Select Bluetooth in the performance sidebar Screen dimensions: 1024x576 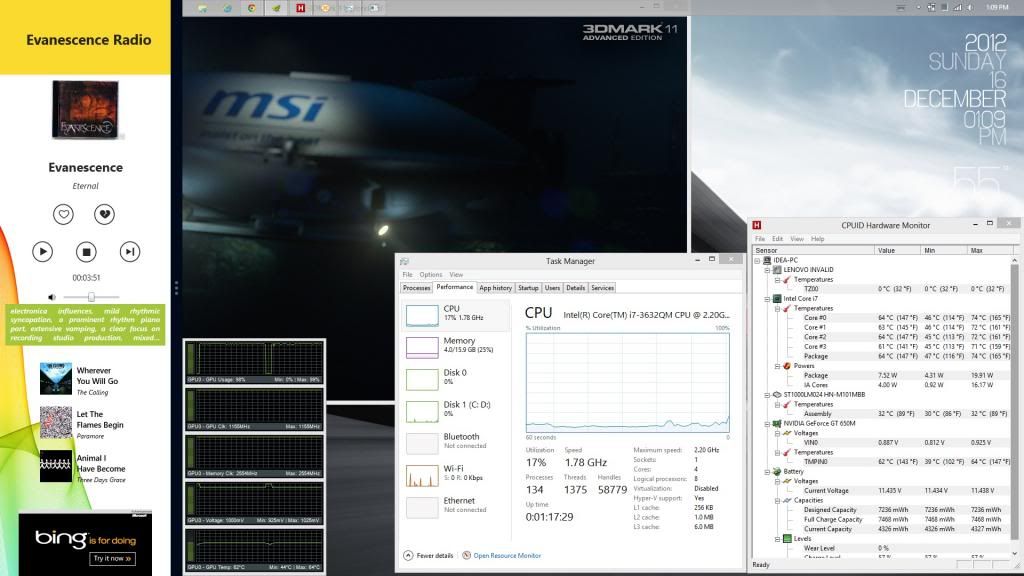point(456,443)
